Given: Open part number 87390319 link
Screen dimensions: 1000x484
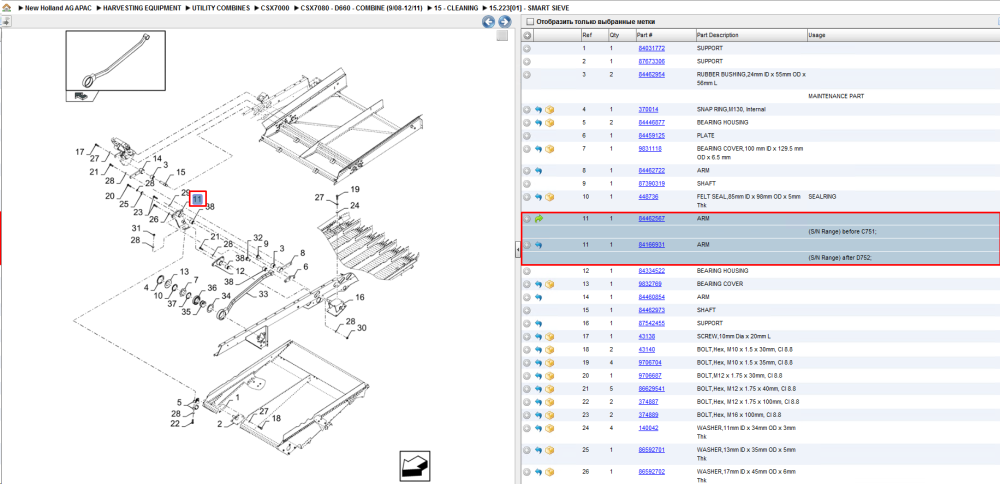Looking at the screenshot, I should pyautogui.click(x=651, y=184).
